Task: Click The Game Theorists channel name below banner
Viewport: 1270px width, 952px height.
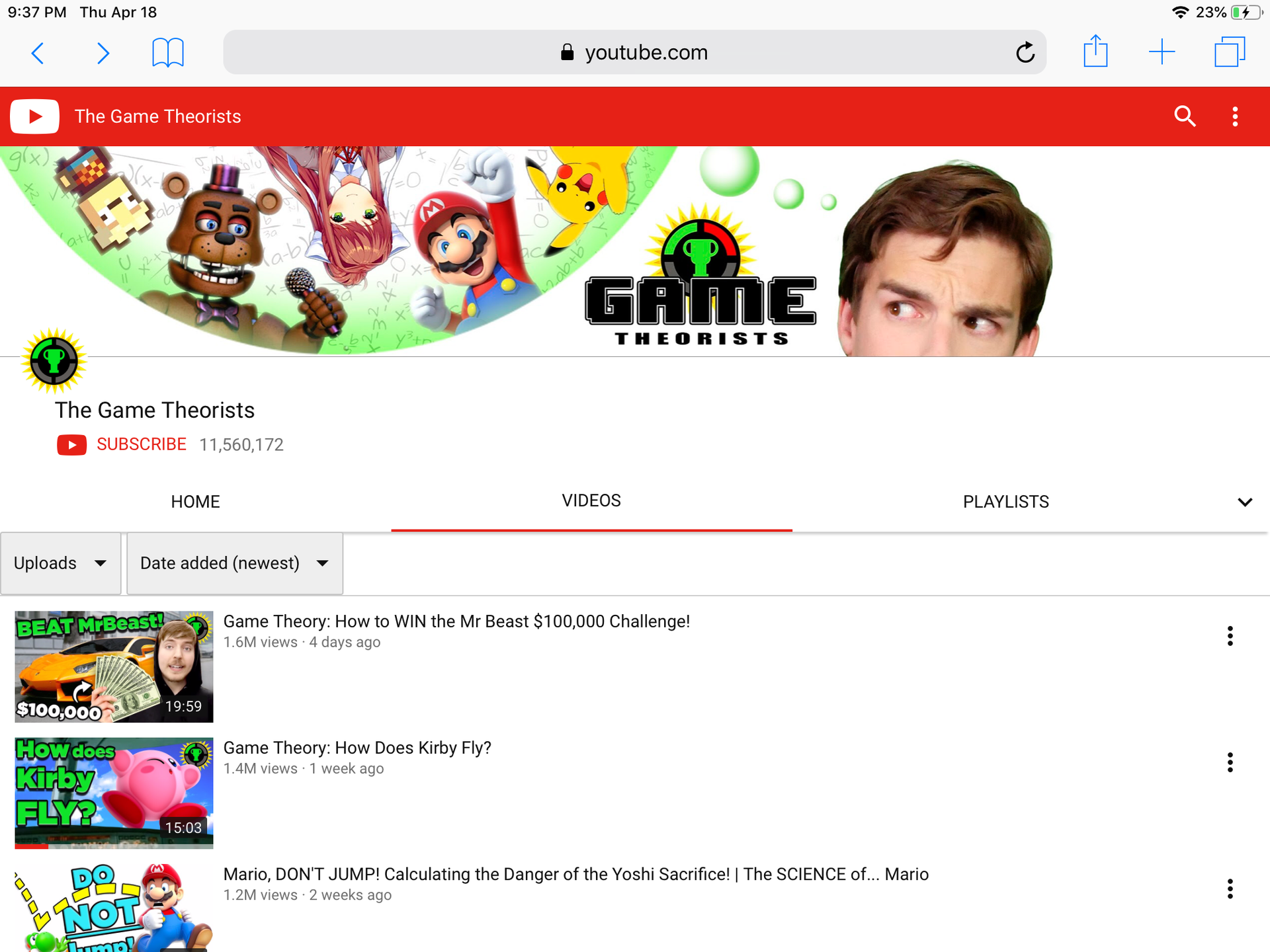Action: click(x=155, y=410)
